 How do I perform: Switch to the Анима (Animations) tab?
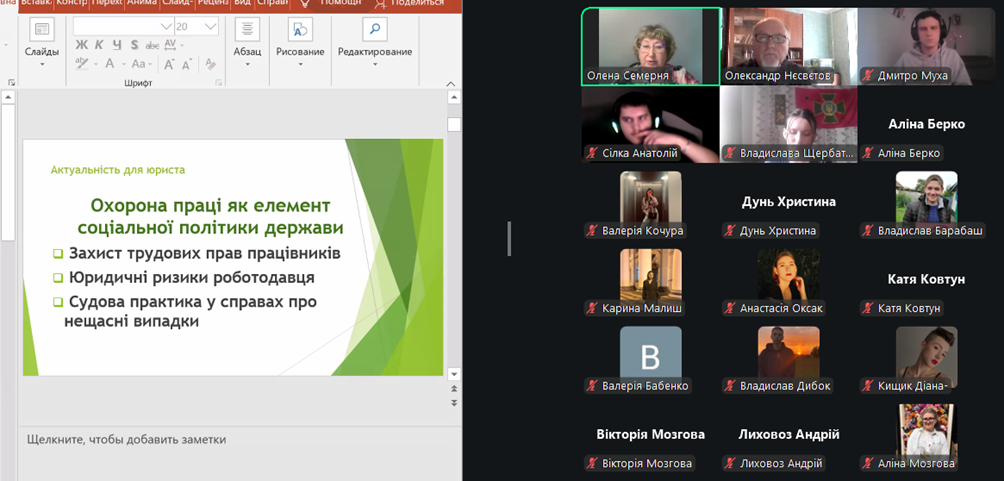click(142, 3)
